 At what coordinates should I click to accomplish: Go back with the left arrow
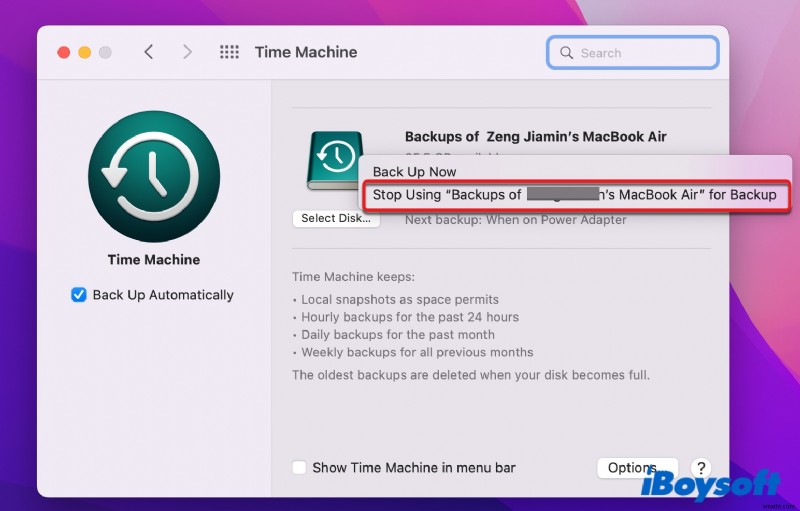coord(148,52)
